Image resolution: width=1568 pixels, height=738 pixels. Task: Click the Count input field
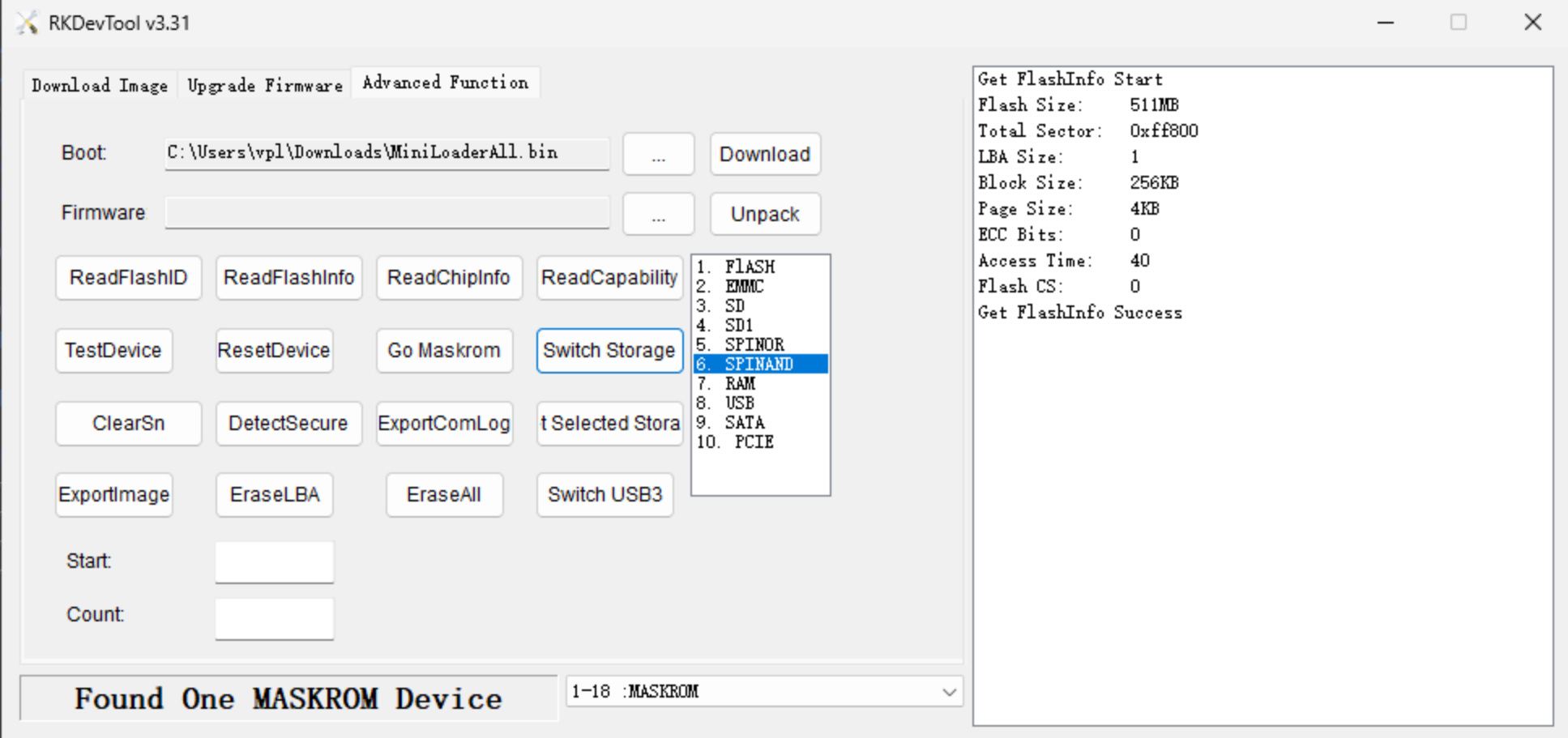click(275, 619)
